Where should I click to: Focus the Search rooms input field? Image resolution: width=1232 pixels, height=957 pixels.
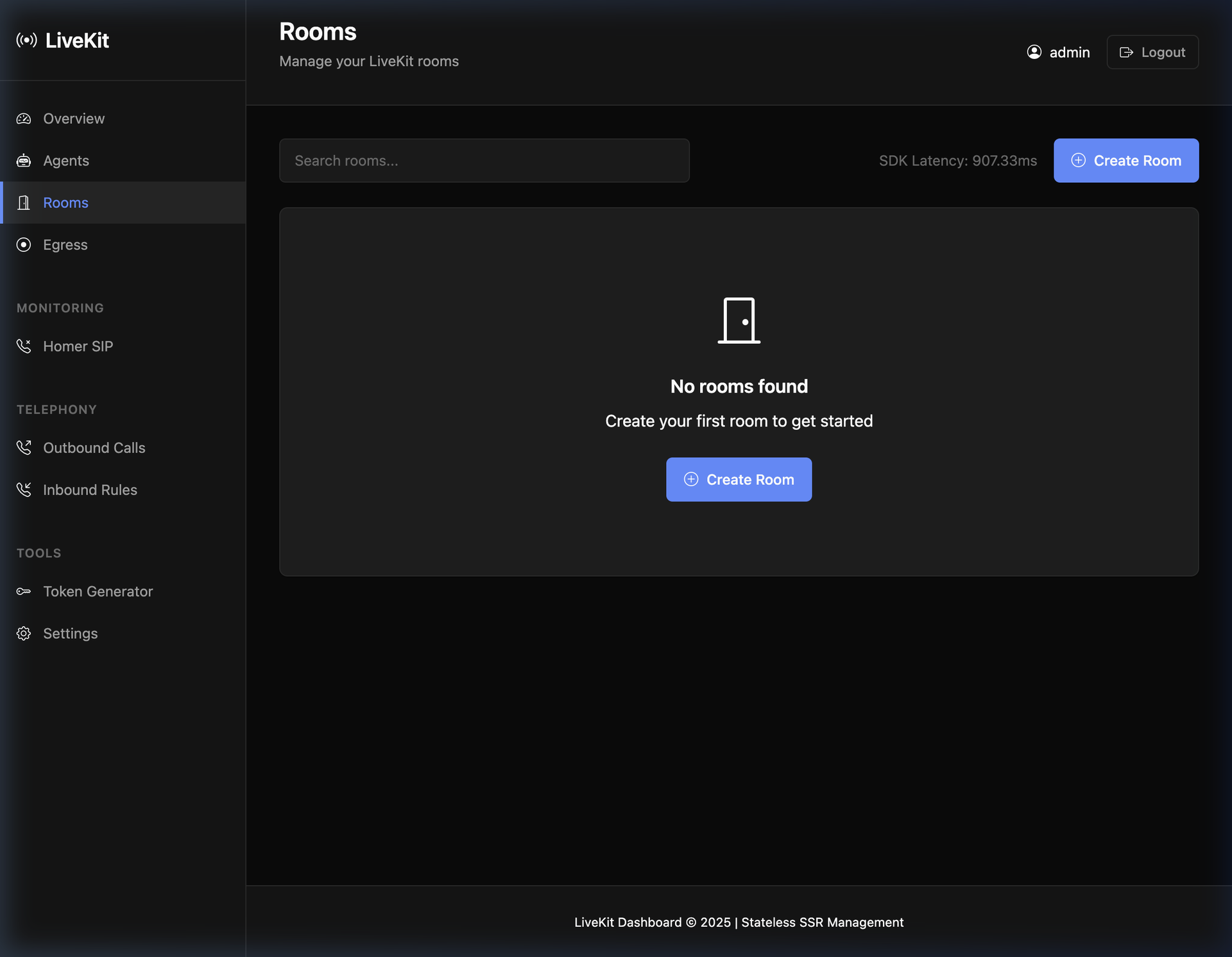[x=484, y=160]
